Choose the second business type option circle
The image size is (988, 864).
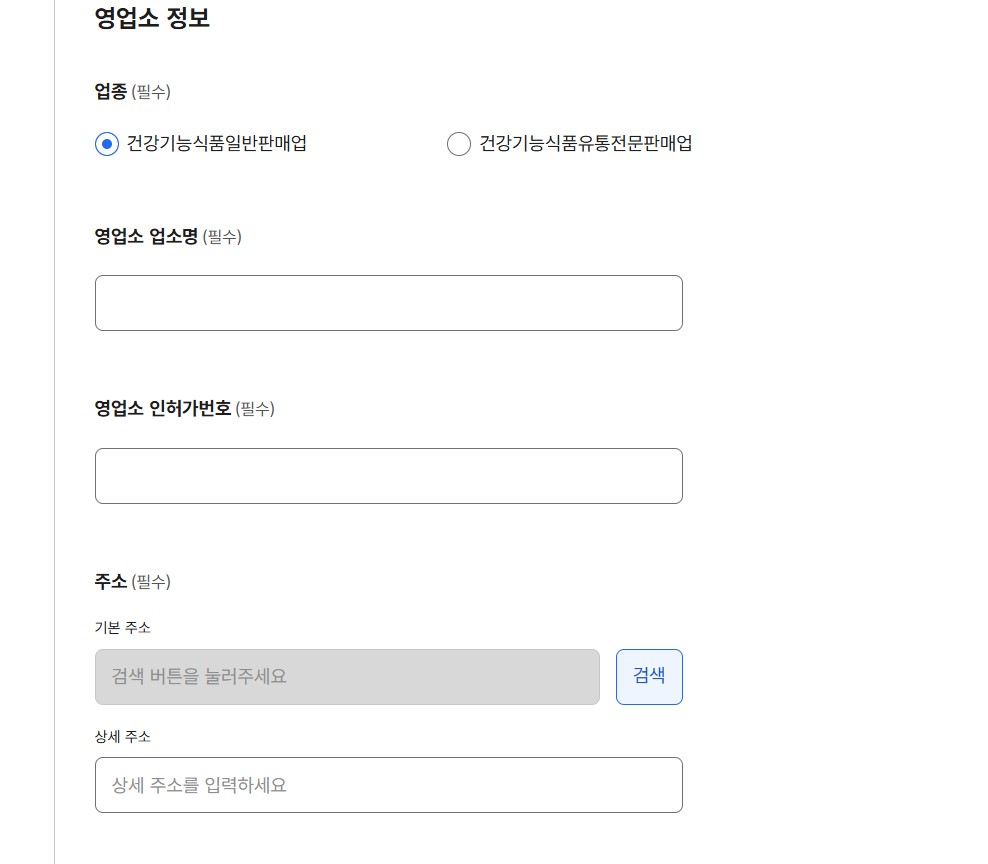click(x=459, y=144)
